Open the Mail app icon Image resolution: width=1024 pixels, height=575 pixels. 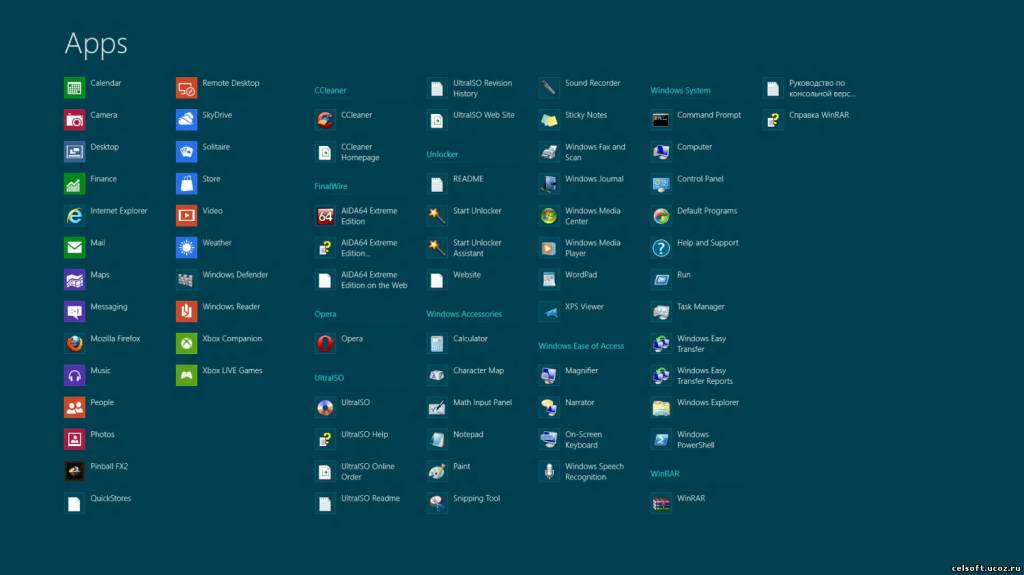pos(74,248)
